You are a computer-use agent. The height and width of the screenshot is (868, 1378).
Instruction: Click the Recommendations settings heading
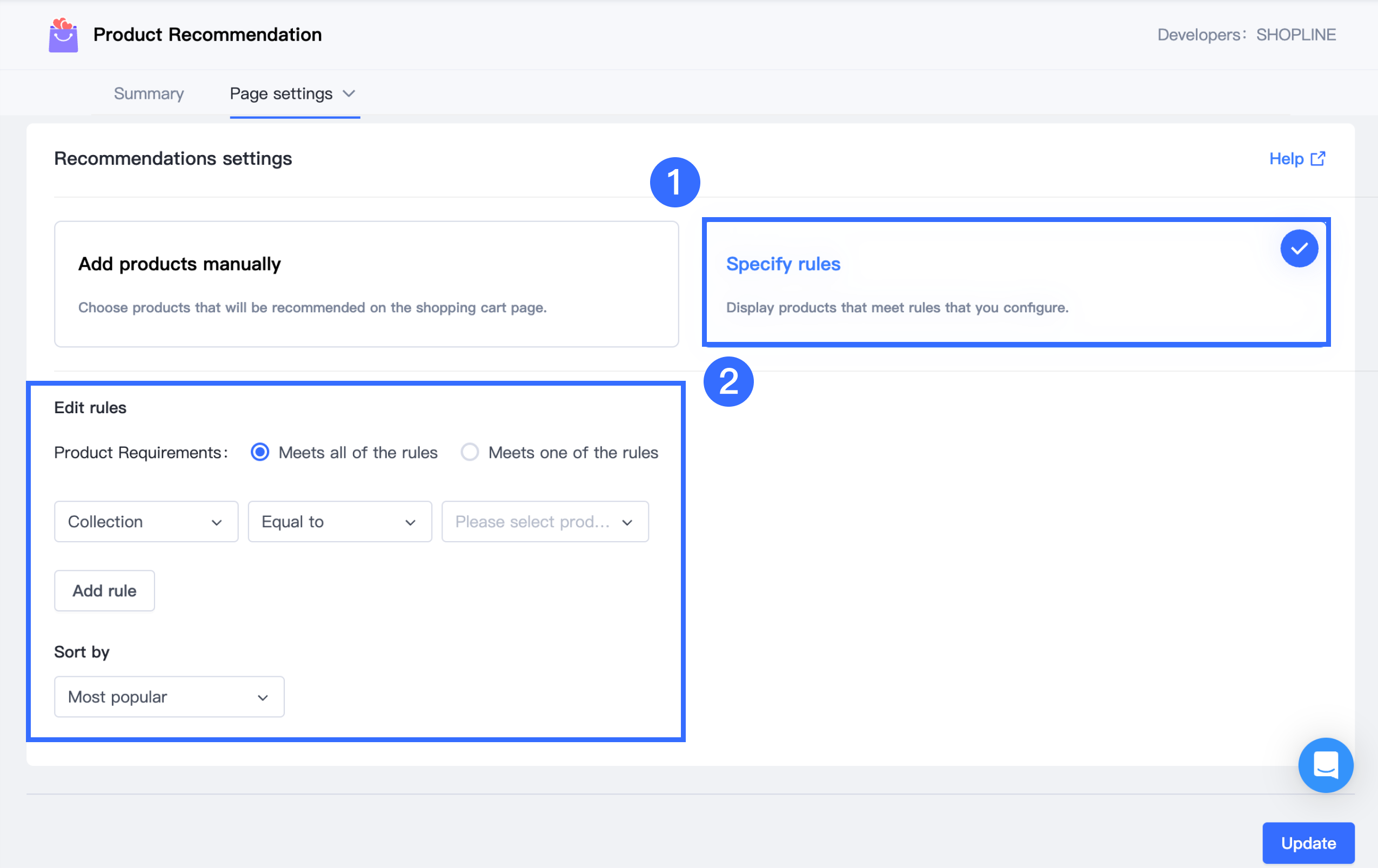173,158
